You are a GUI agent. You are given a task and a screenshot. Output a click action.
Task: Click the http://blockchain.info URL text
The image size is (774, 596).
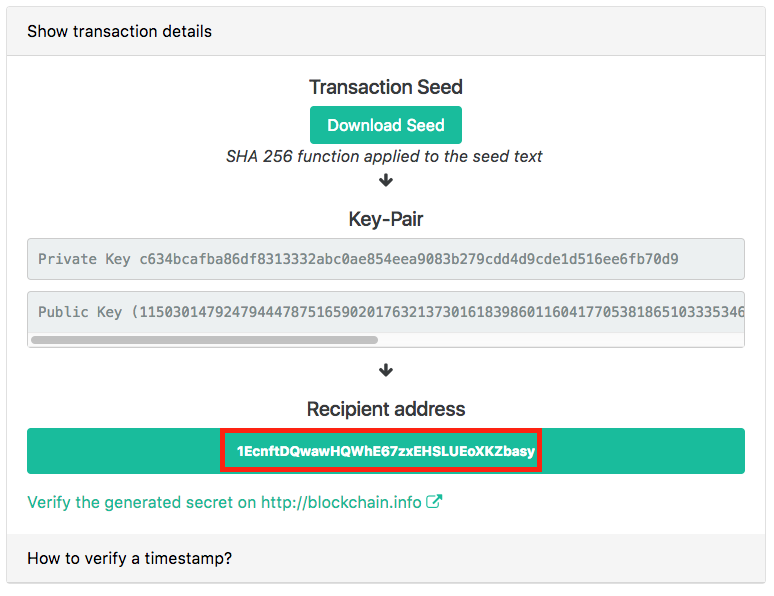point(341,502)
